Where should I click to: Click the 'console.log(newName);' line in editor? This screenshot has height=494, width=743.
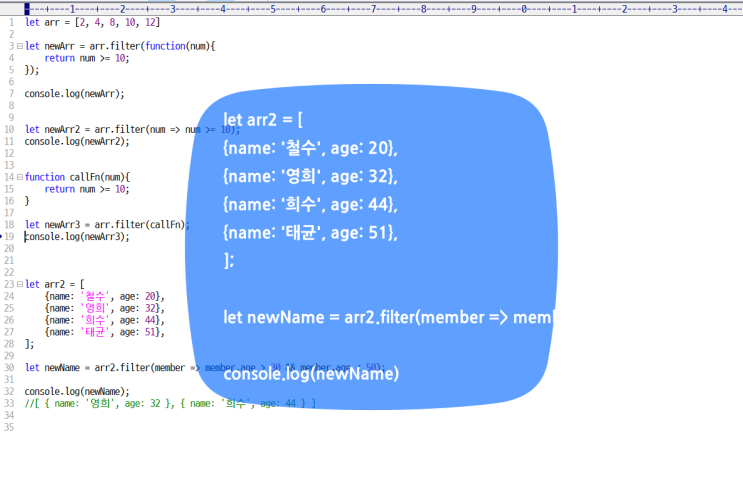(77, 391)
